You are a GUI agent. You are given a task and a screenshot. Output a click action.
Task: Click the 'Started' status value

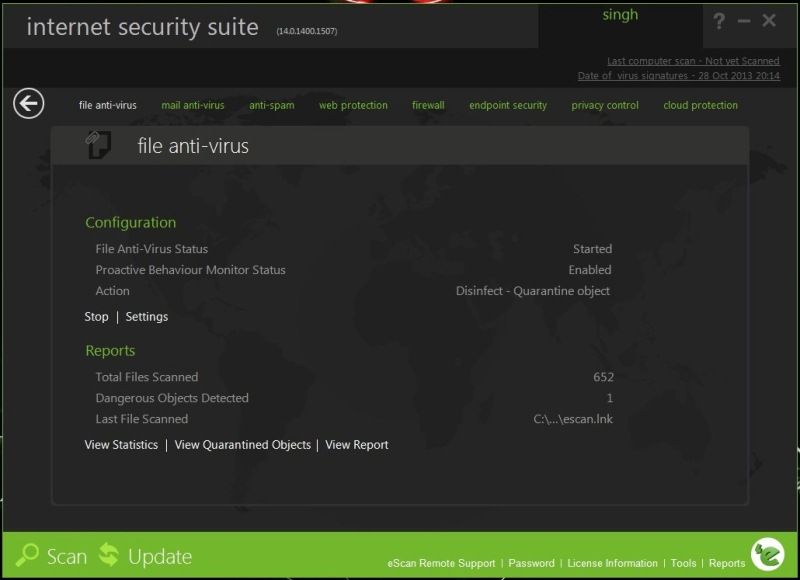[x=592, y=249]
